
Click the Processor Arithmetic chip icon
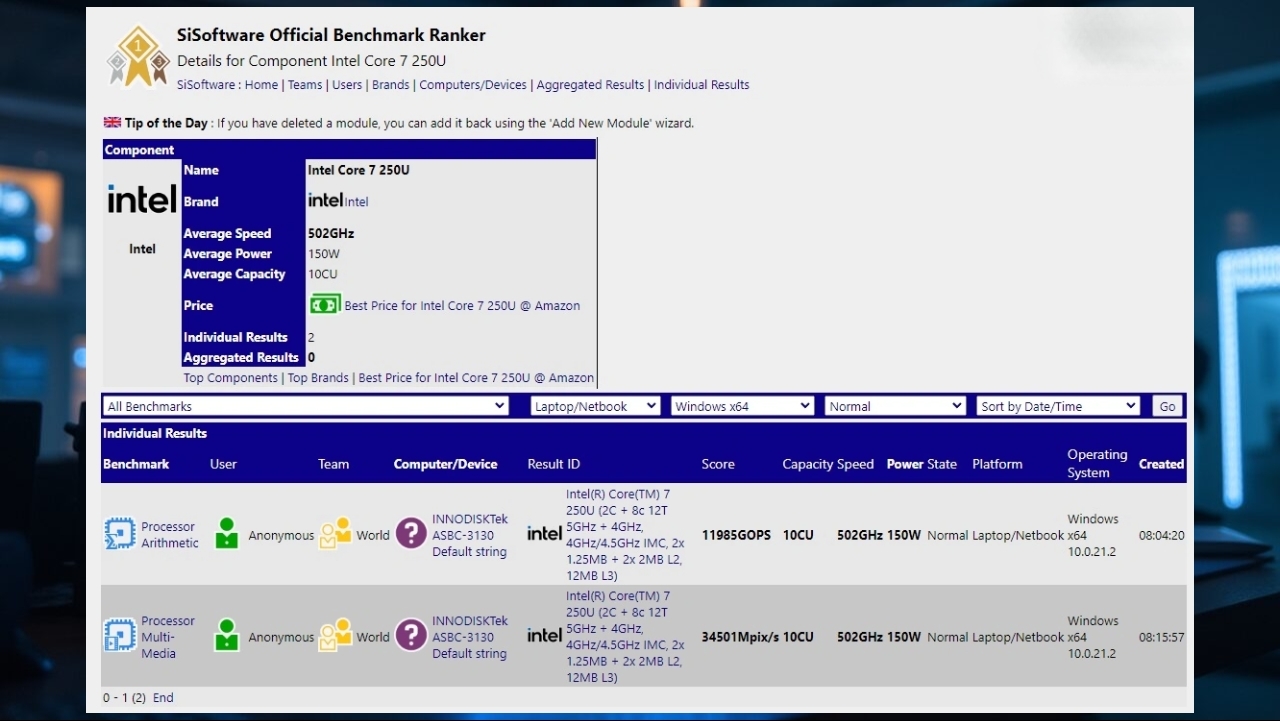[120, 534]
